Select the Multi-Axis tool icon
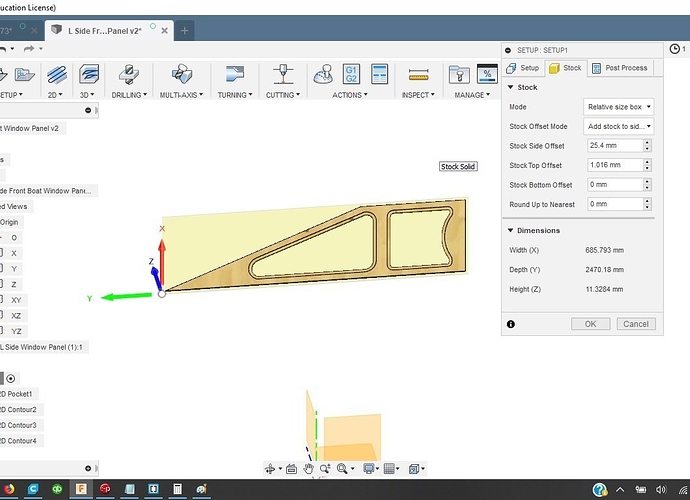Screen dimensions: 690x500 [x=182, y=74]
